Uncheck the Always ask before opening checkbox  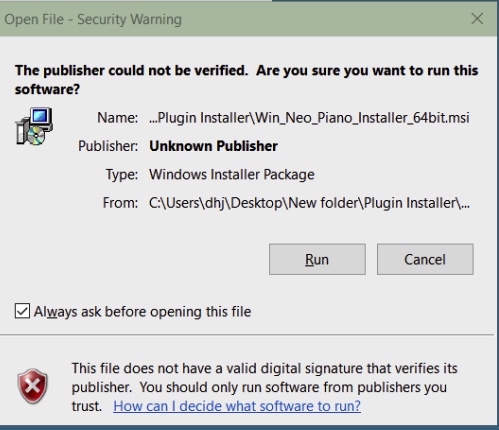[x=22, y=311]
